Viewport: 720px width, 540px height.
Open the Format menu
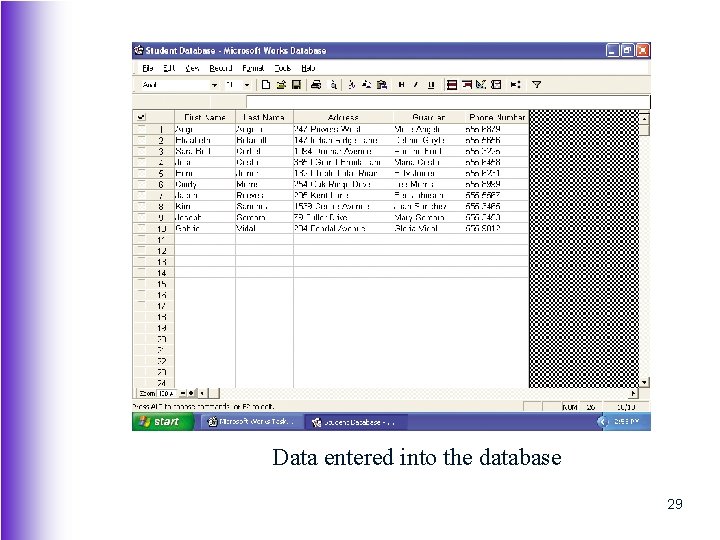[253, 68]
